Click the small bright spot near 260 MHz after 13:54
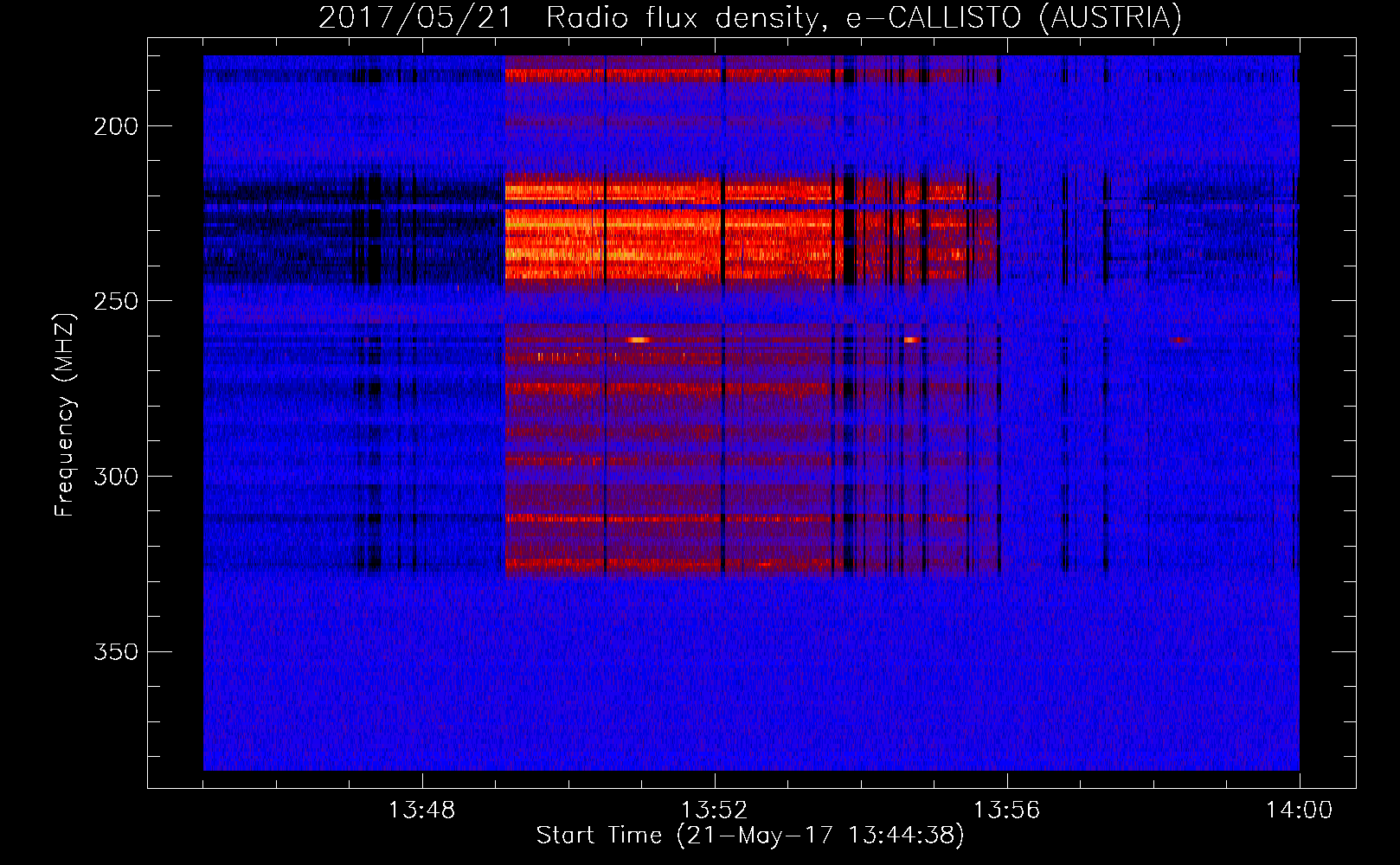 [x=913, y=340]
